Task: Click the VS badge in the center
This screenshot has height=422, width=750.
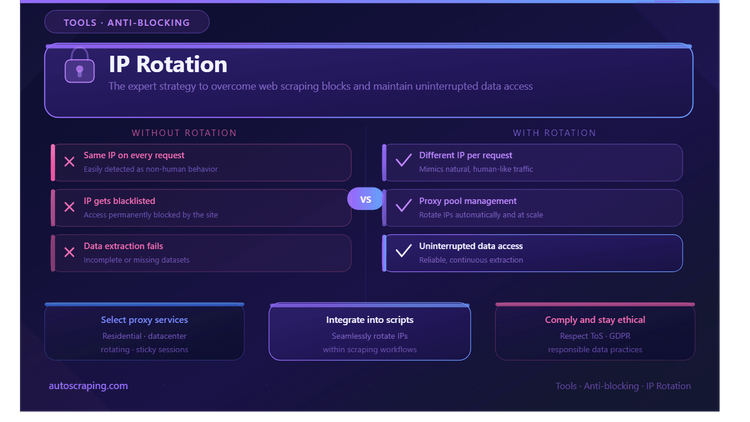Action: [365, 200]
